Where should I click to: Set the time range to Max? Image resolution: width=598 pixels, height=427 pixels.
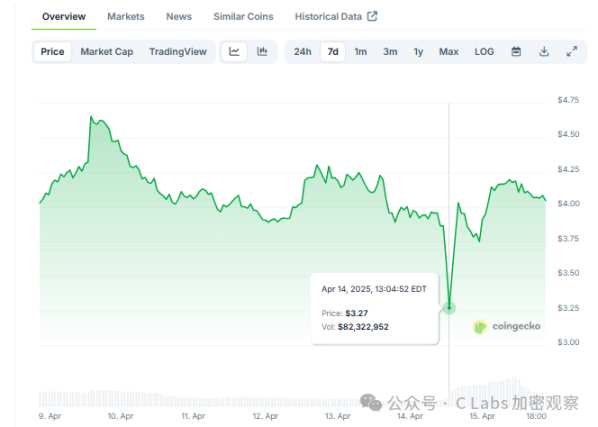pos(448,51)
